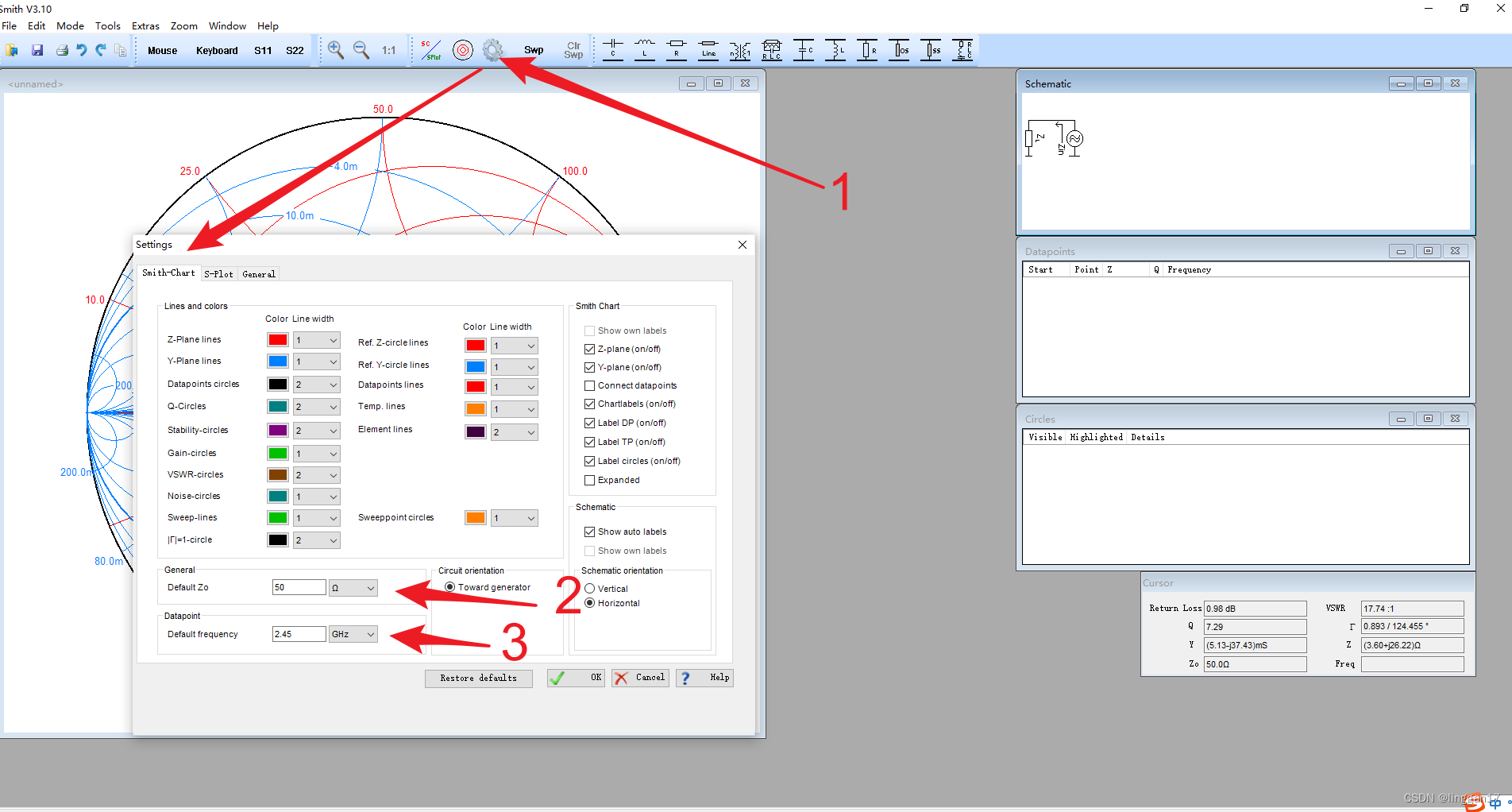Toggle Show auto labels checkbox
The width and height of the screenshot is (1512, 812).
coord(589,532)
